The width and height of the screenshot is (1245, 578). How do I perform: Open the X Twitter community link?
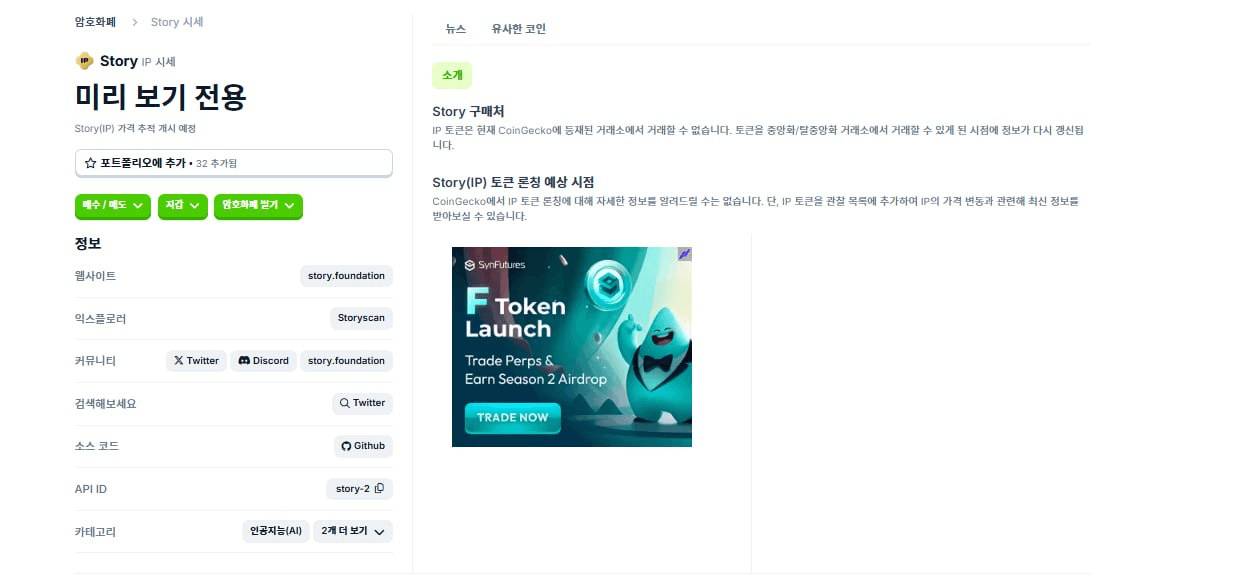(x=196, y=361)
